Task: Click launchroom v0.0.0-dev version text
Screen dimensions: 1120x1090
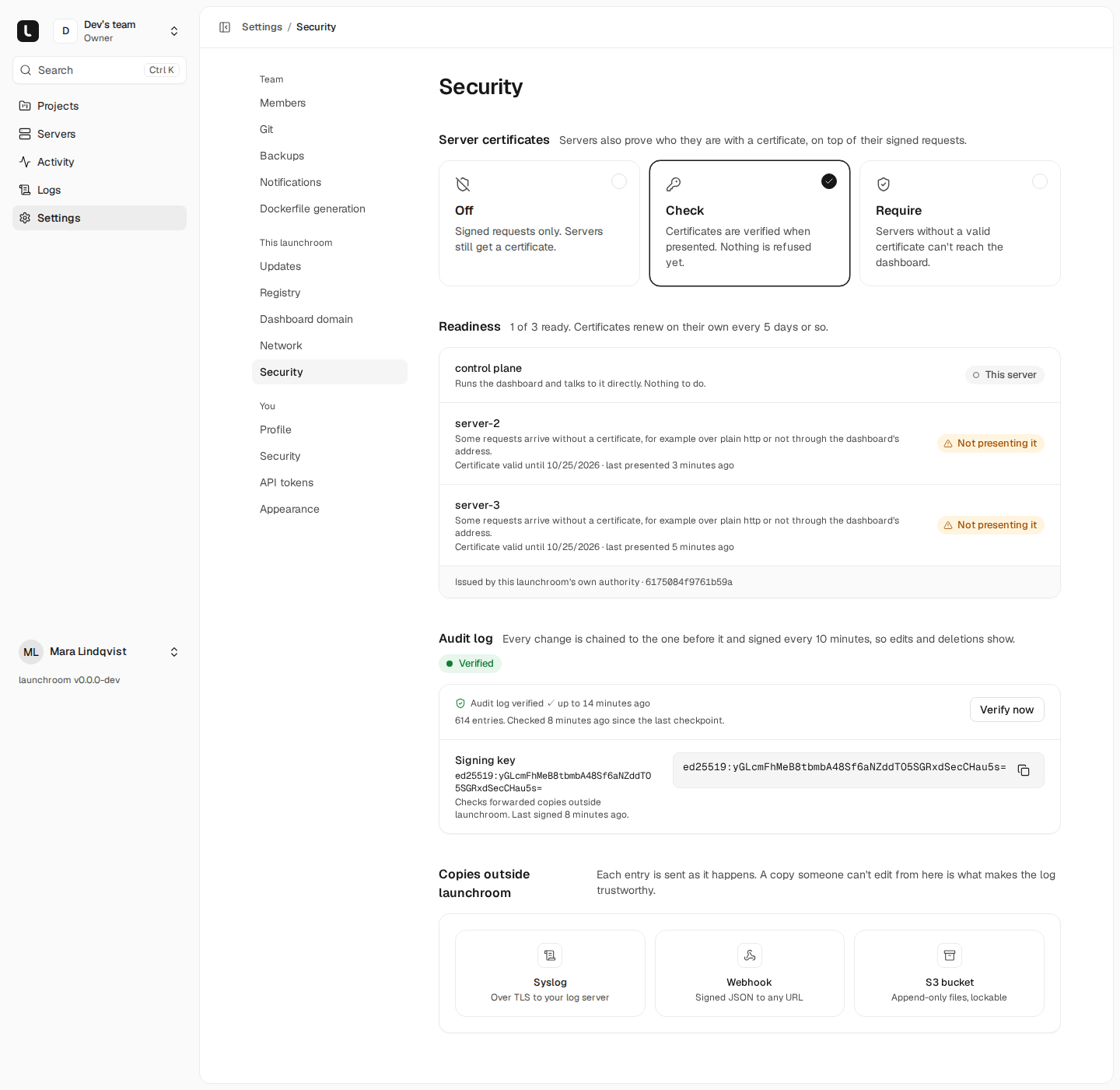Action: coord(69,680)
